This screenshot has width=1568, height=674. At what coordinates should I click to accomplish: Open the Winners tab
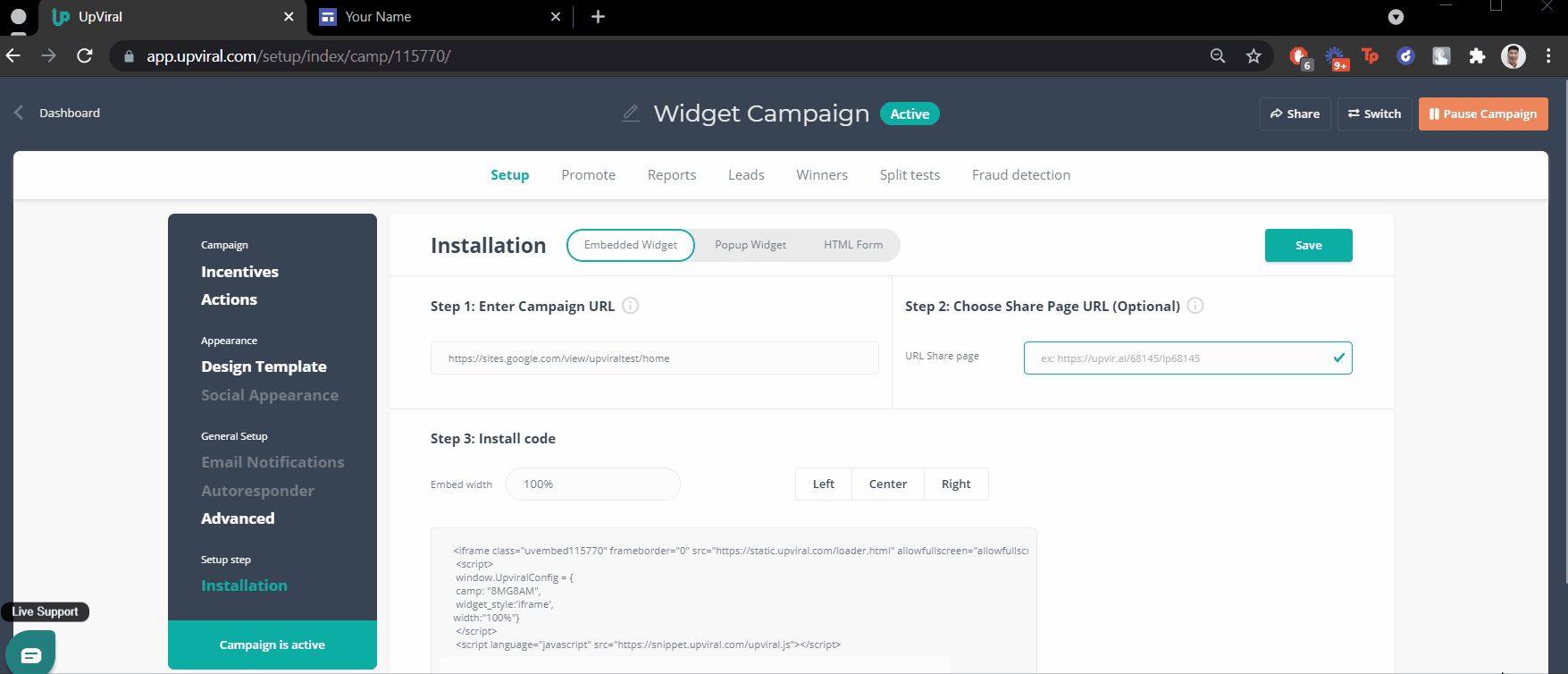822,175
